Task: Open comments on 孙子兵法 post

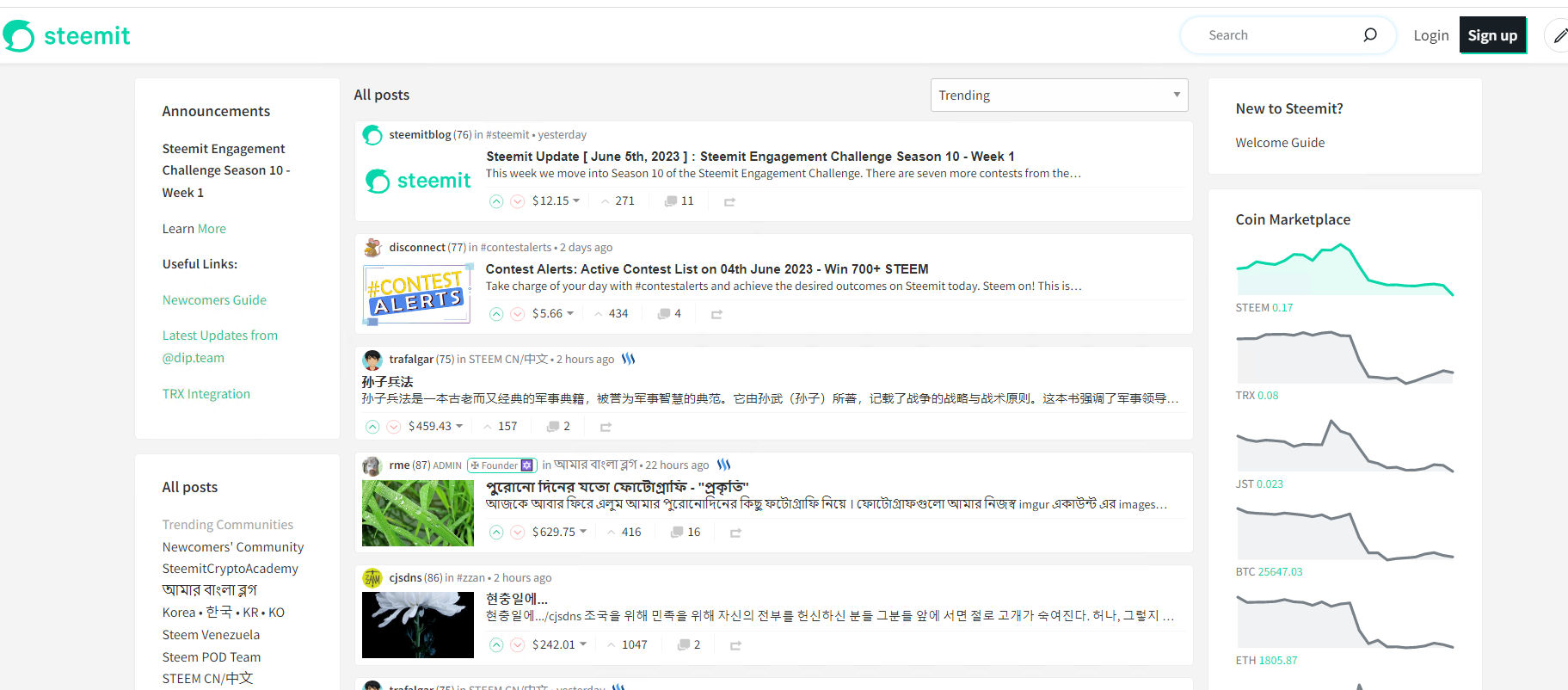Action: tap(558, 426)
